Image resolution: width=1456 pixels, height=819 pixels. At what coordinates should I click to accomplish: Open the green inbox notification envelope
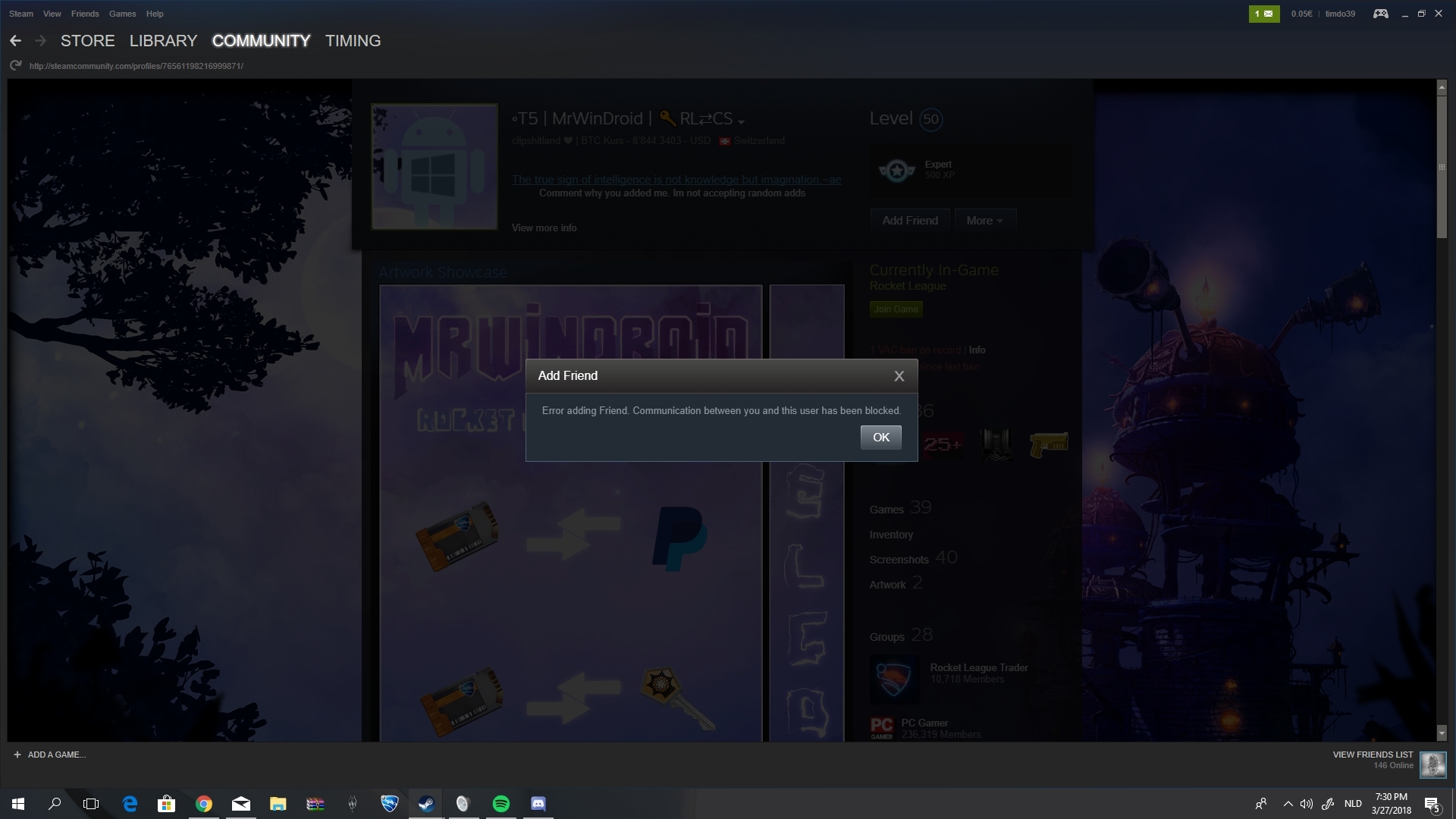(1263, 14)
